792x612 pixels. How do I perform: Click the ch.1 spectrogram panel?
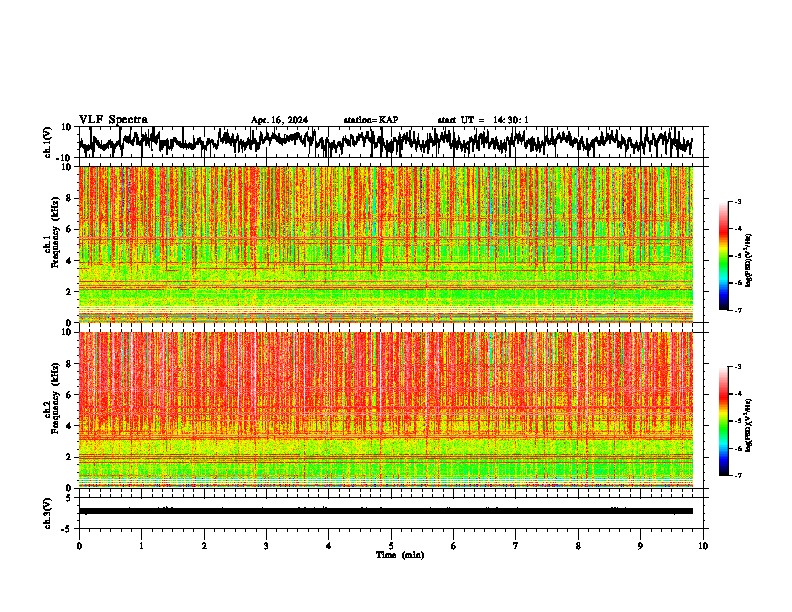(x=386, y=244)
